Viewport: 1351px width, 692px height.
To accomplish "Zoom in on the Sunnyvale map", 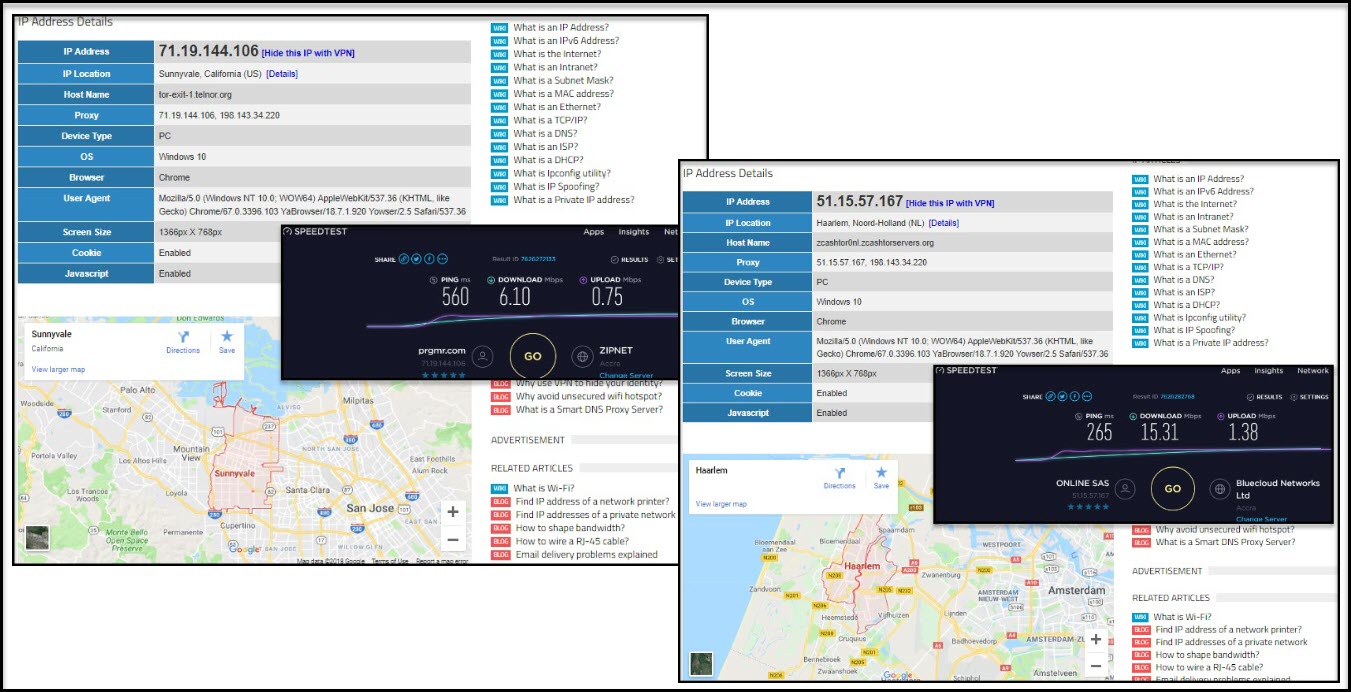I will click(453, 512).
